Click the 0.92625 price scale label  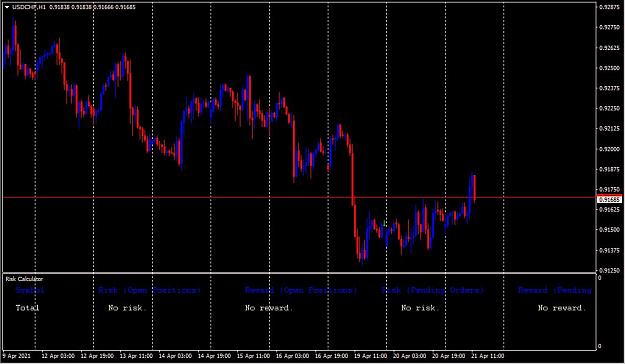[610, 47]
